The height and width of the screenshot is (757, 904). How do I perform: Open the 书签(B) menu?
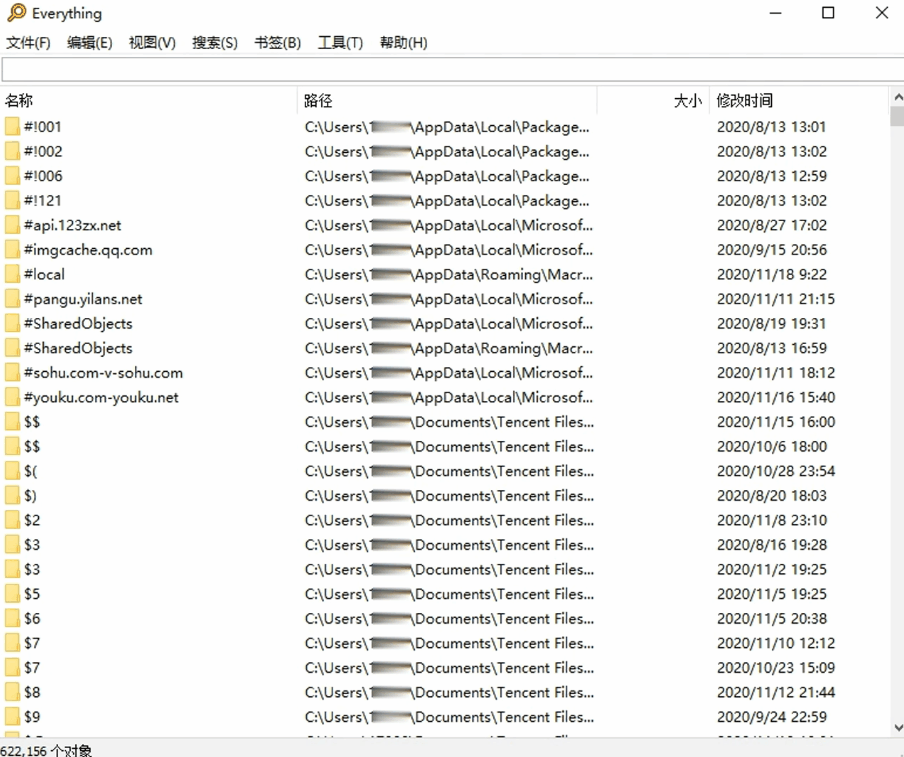pos(277,42)
